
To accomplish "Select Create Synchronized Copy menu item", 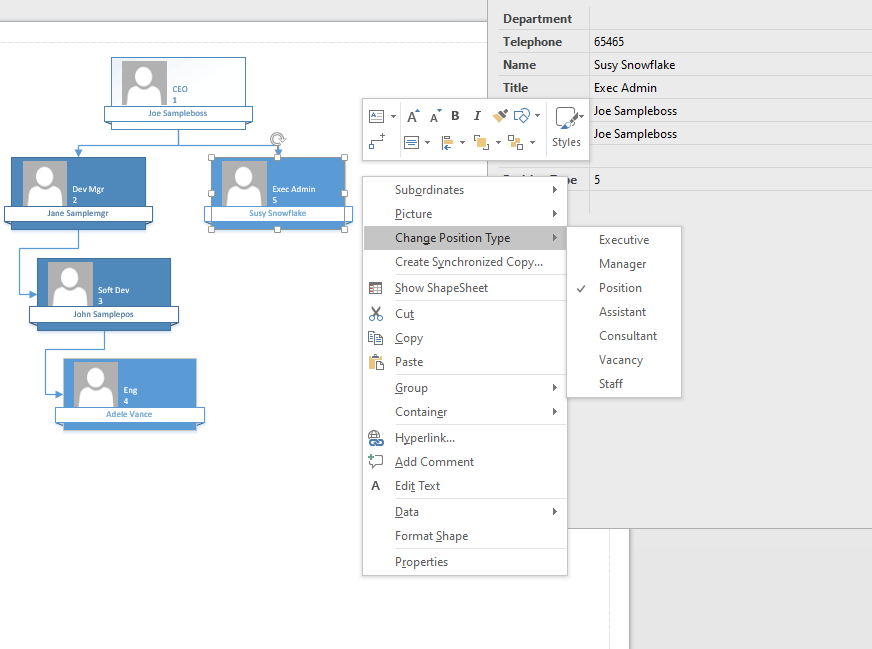I will (465, 262).
